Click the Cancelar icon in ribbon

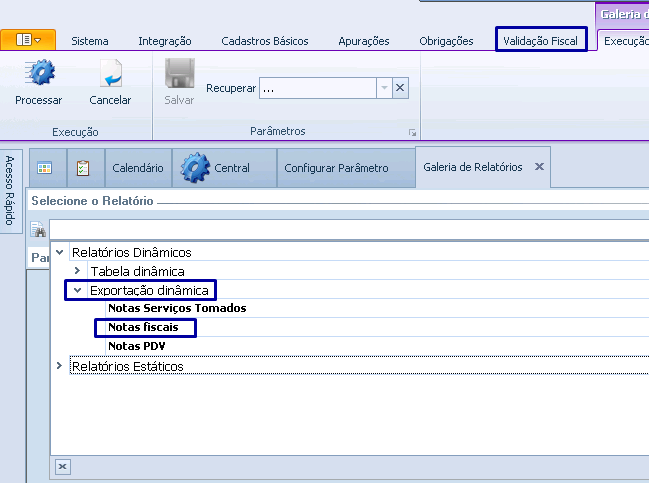[110, 74]
